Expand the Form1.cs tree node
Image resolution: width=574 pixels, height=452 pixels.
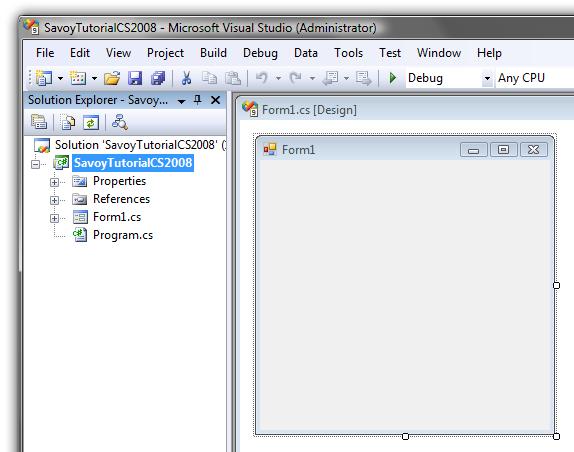point(54,218)
